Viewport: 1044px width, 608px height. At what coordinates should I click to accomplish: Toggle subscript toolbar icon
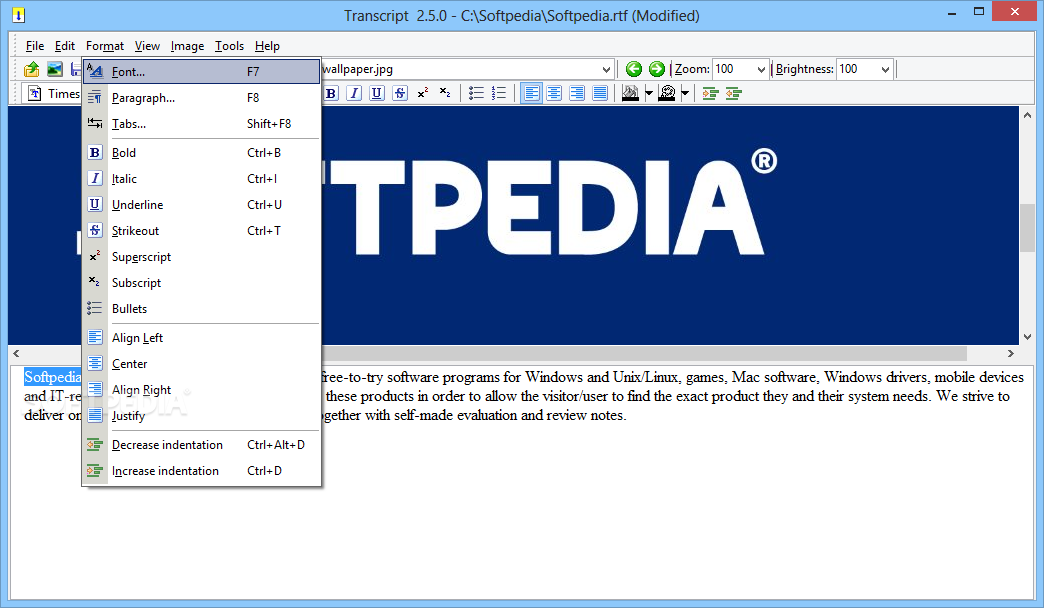pos(445,93)
